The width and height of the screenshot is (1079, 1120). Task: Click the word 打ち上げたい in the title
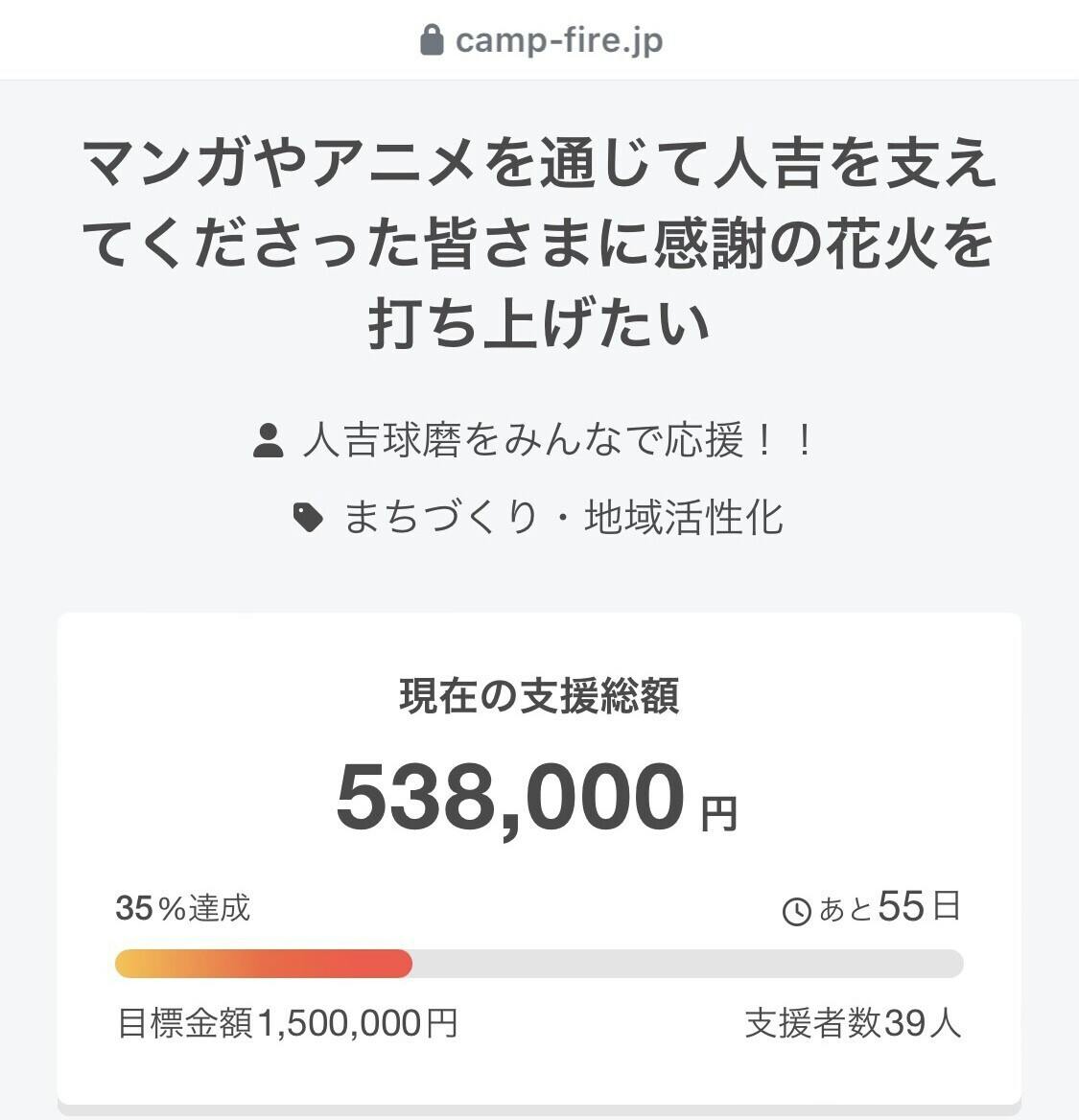[x=539, y=324]
